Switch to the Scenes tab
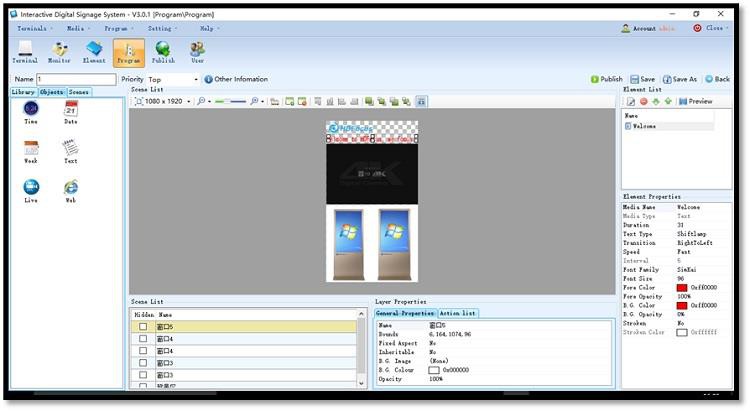The width and height of the screenshot is (750, 411). (x=78, y=92)
